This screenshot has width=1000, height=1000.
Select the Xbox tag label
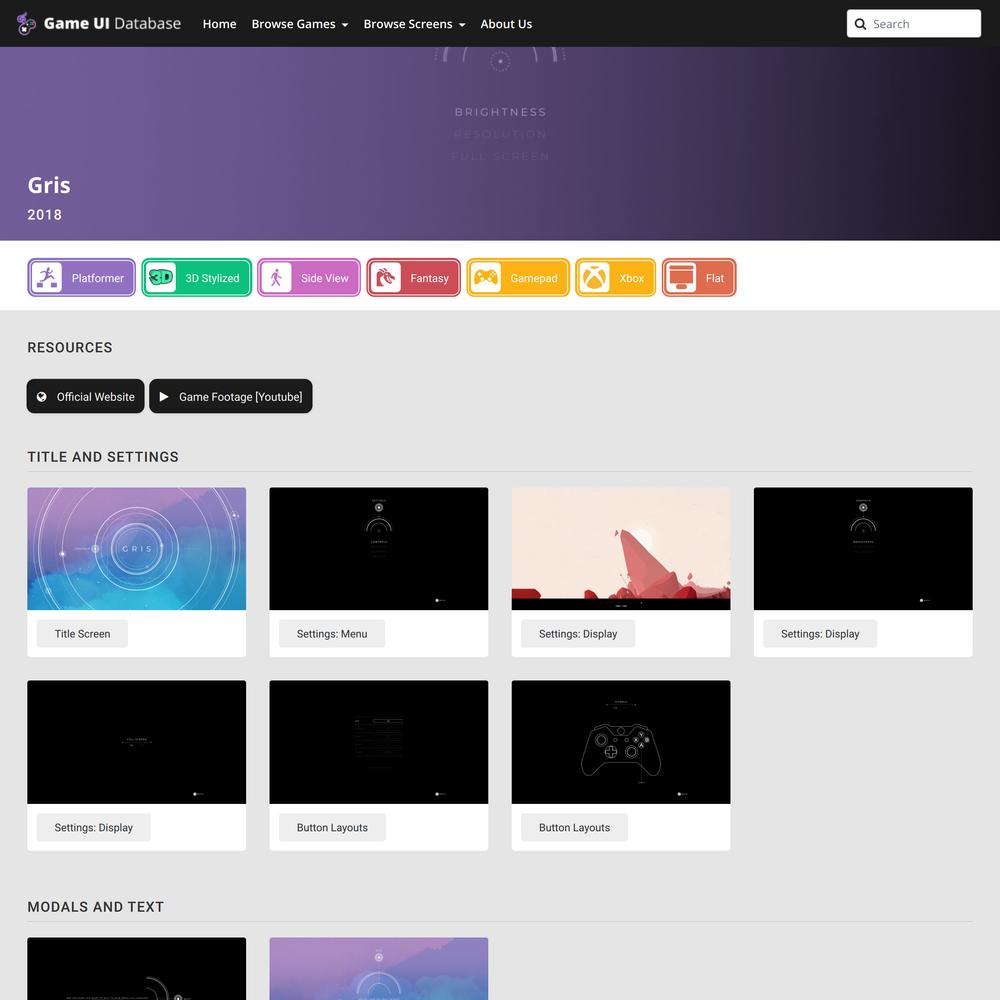(631, 278)
